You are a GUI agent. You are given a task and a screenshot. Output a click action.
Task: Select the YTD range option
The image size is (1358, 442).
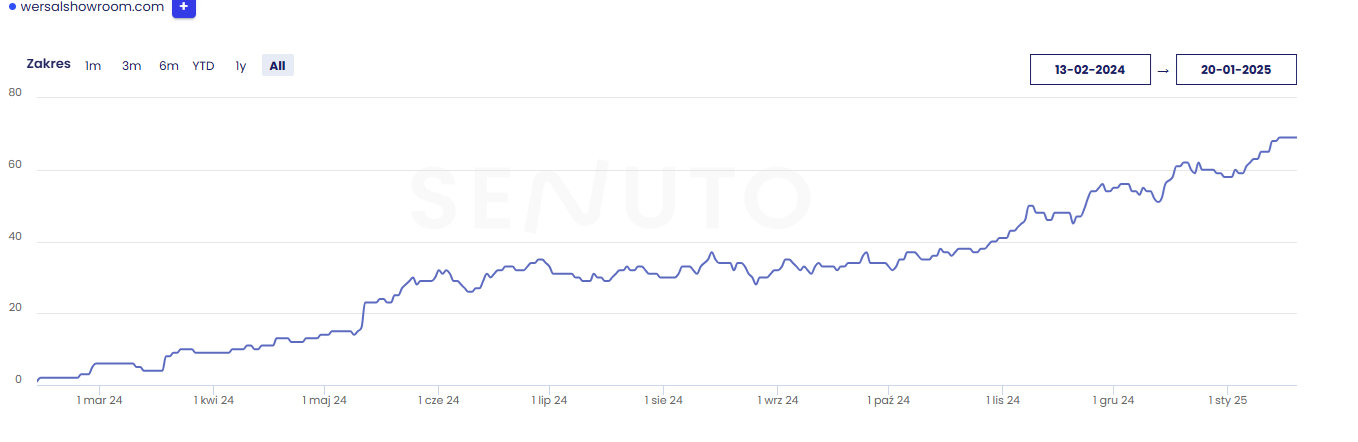point(203,66)
